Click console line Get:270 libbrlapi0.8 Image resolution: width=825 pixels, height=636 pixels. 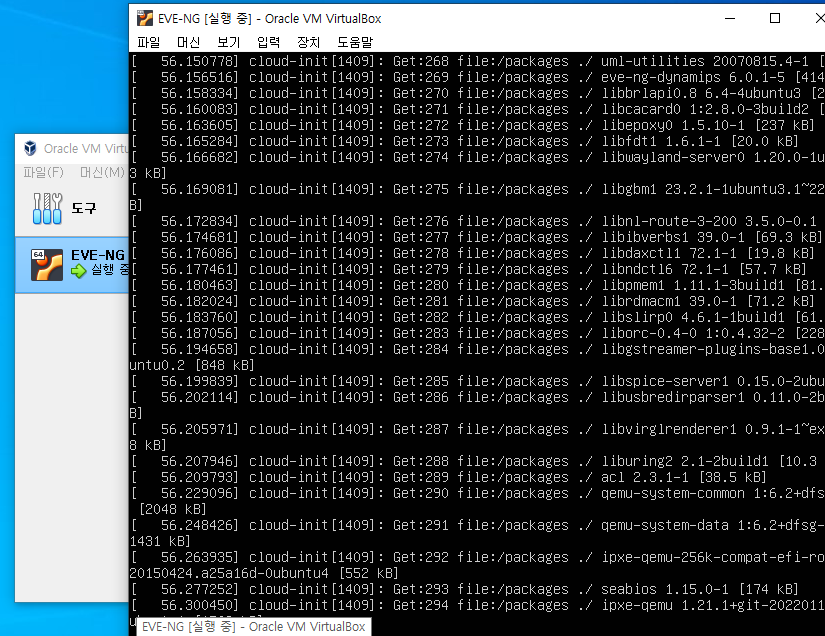click(x=477, y=93)
